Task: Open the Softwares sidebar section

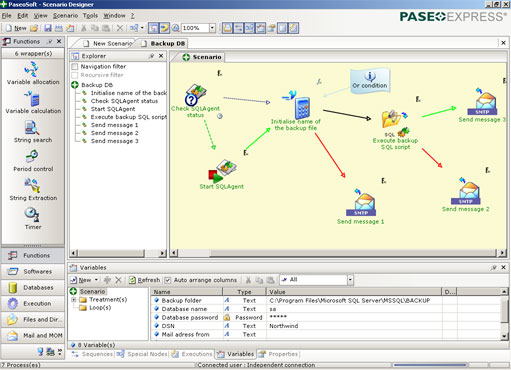Action: coord(33,271)
